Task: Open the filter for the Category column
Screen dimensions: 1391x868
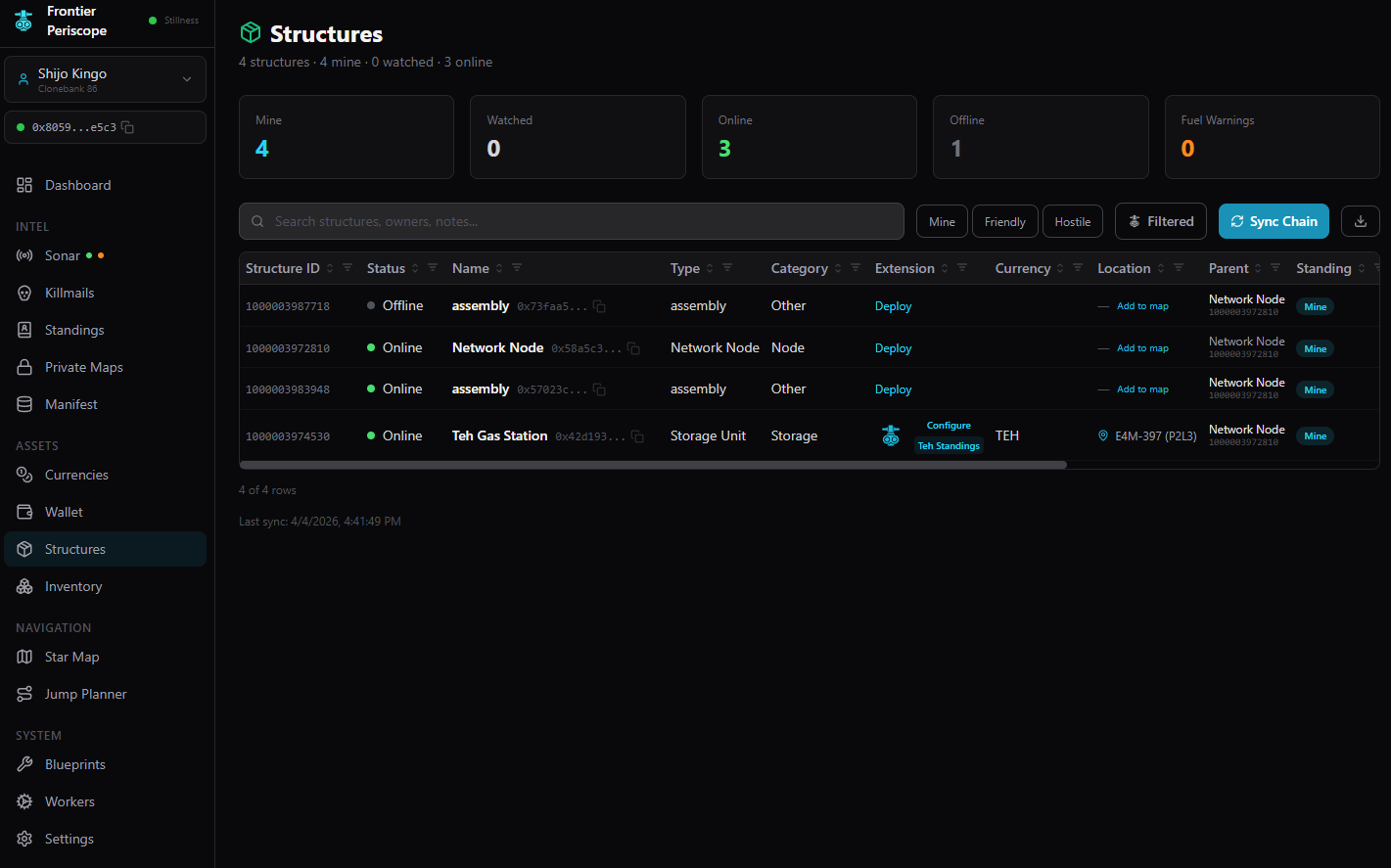Action: pos(856,268)
